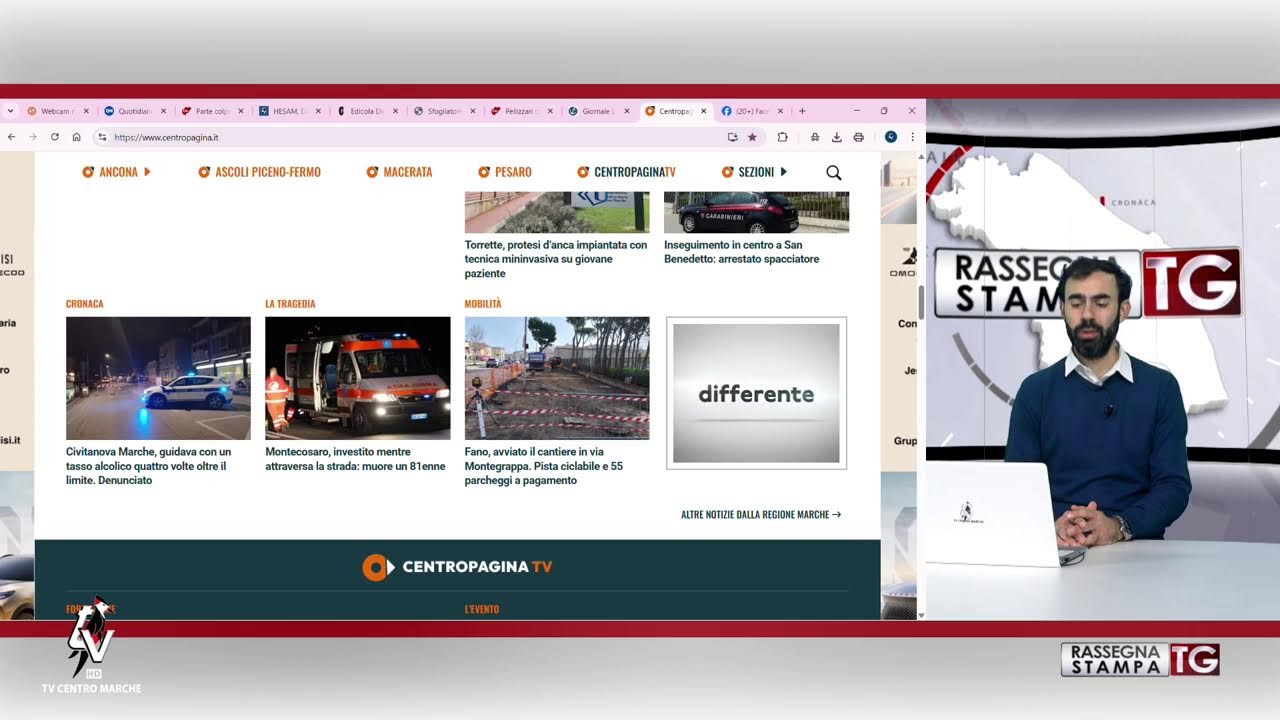The height and width of the screenshot is (720, 1280).
Task: Click the Centropagina TV footer logo
Action: [x=457, y=567]
